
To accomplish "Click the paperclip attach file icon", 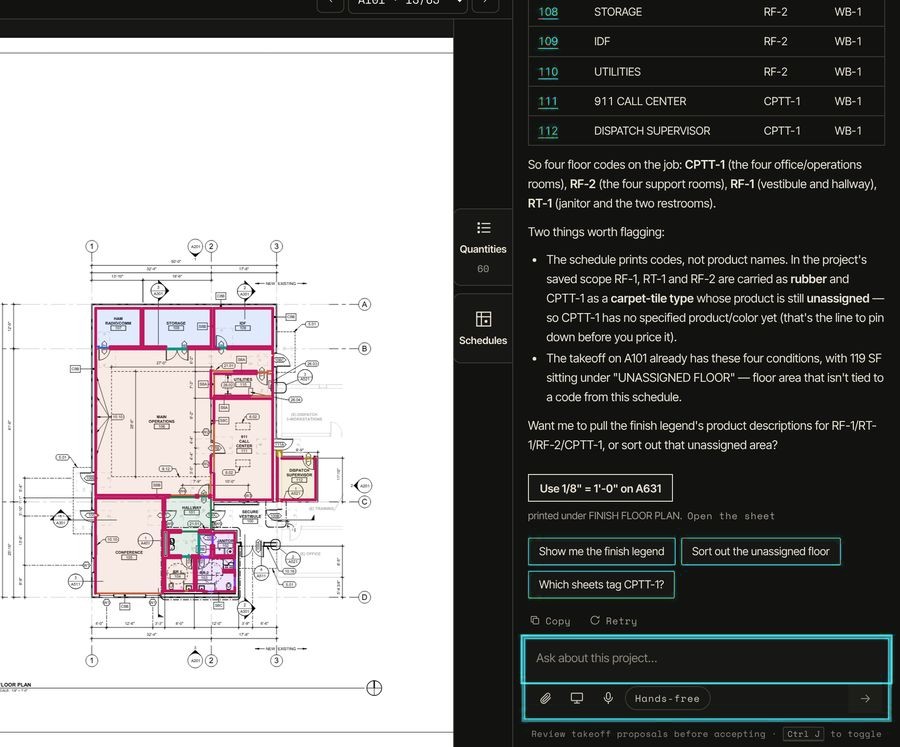I will (x=545, y=698).
